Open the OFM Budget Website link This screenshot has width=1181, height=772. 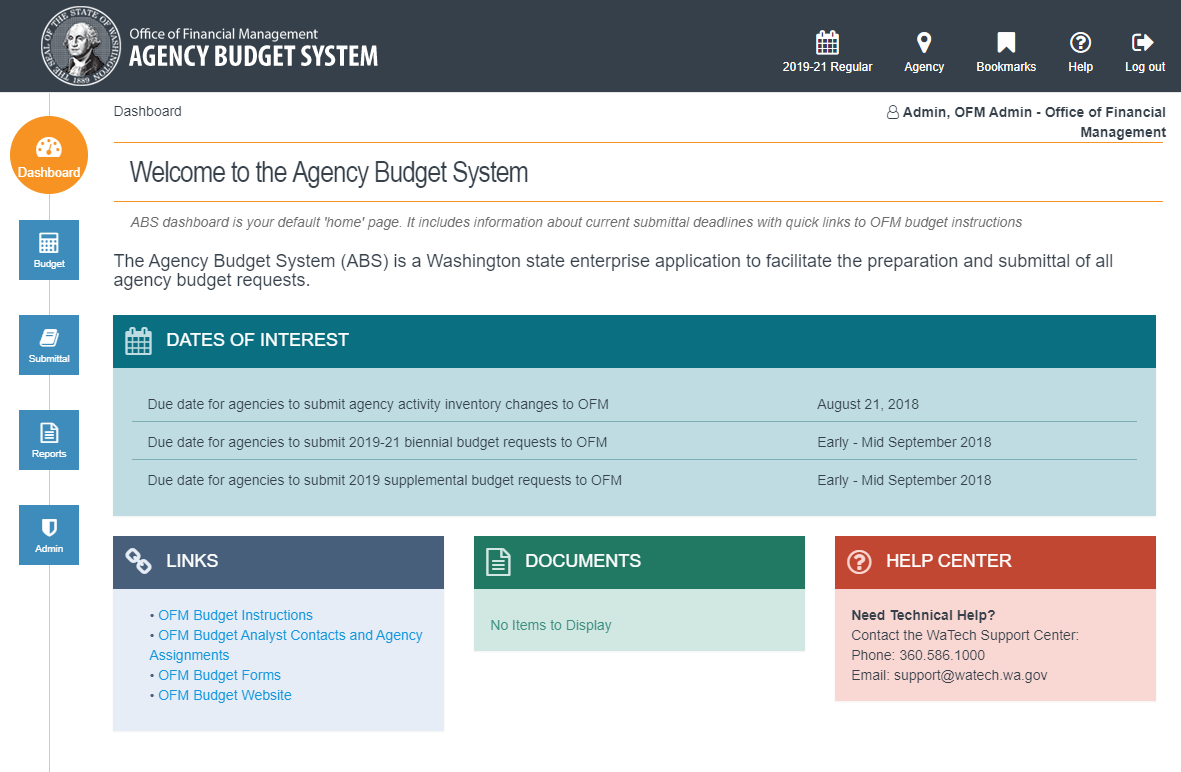point(224,694)
